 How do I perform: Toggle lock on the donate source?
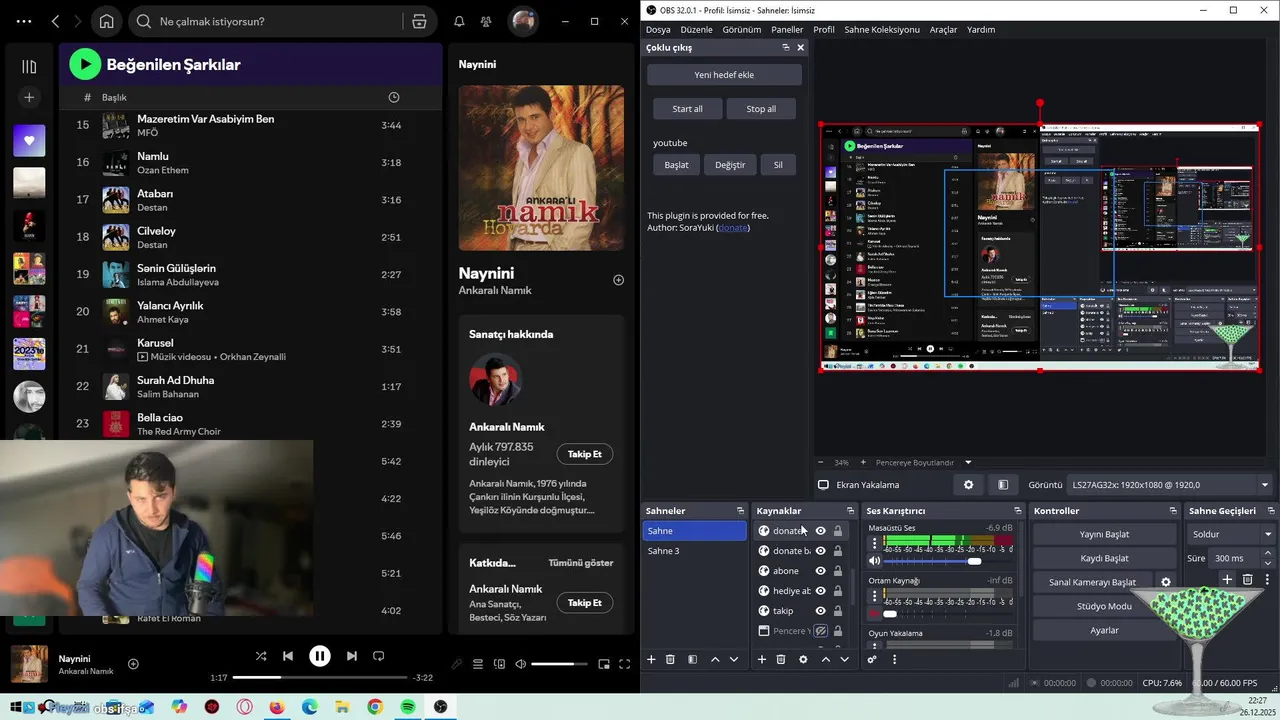click(838, 531)
